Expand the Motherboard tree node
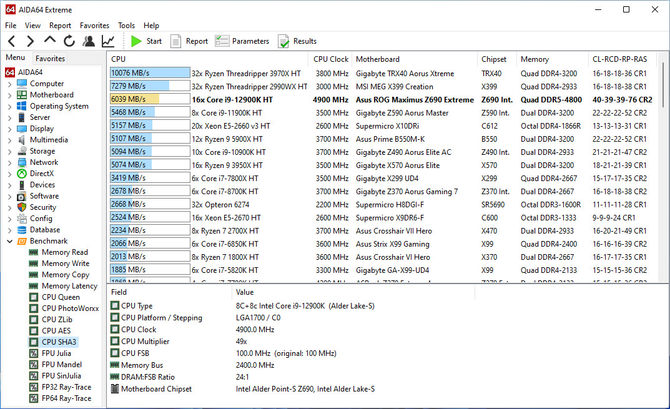The image size is (670, 409). (x=9, y=95)
